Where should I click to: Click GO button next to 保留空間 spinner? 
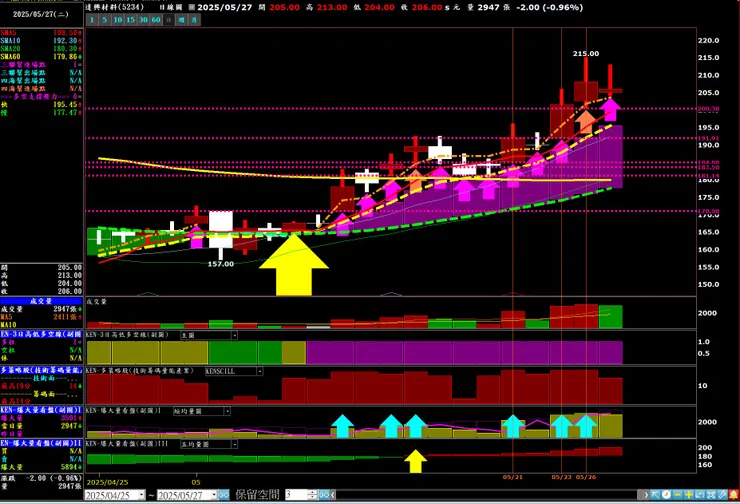(x=324, y=495)
